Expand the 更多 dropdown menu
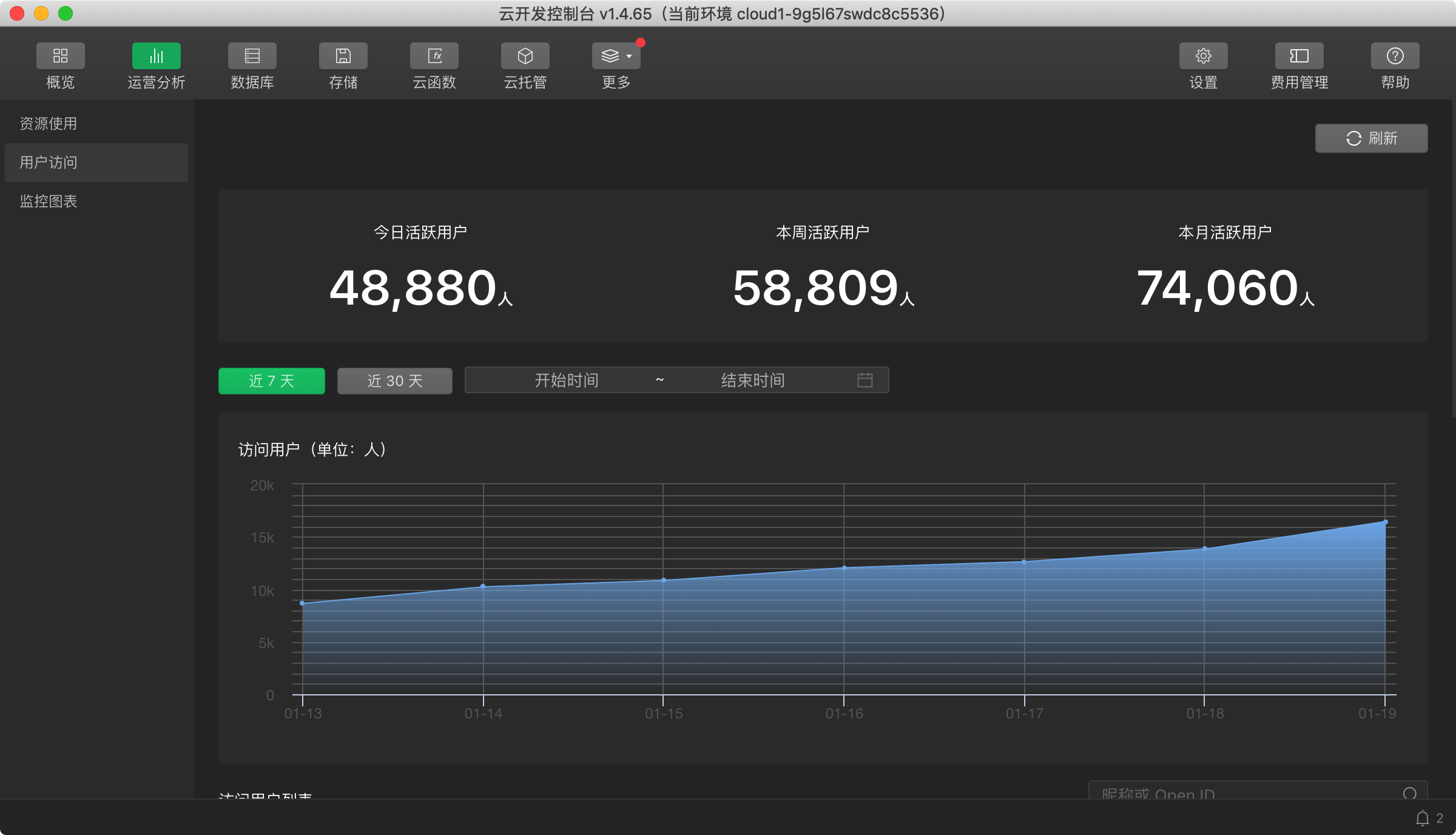The width and height of the screenshot is (1456, 835). click(616, 56)
